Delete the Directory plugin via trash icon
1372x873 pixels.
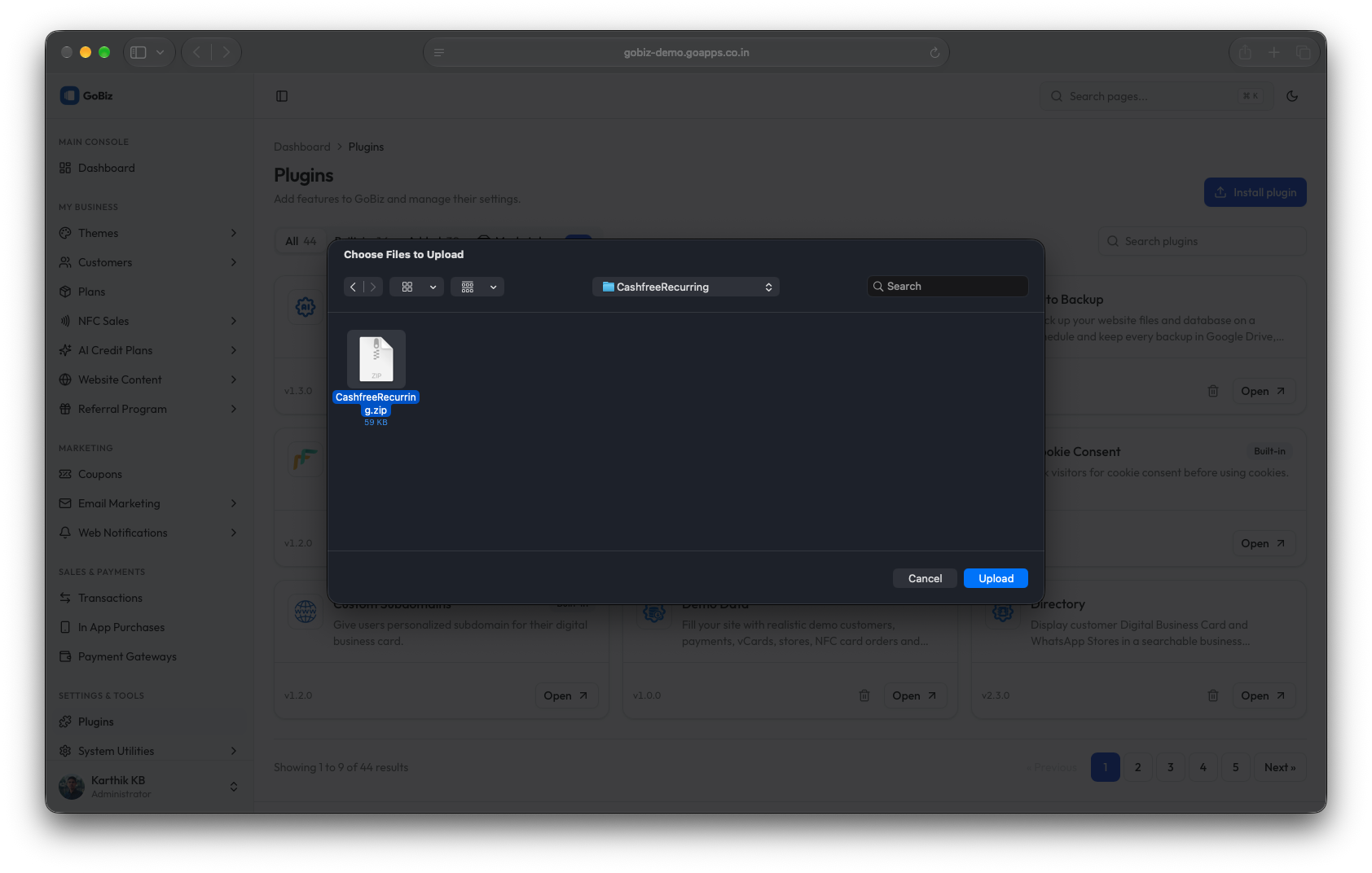[x=1213, y=695]
